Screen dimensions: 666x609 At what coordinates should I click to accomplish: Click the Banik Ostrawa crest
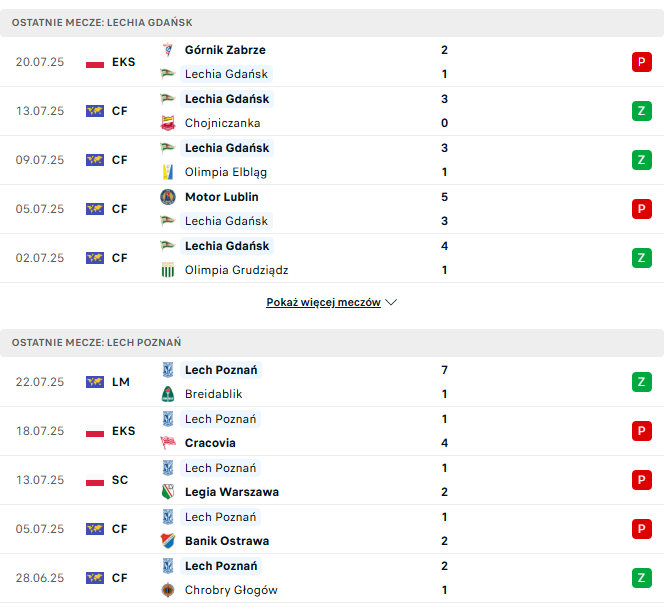tap(168, 540)
